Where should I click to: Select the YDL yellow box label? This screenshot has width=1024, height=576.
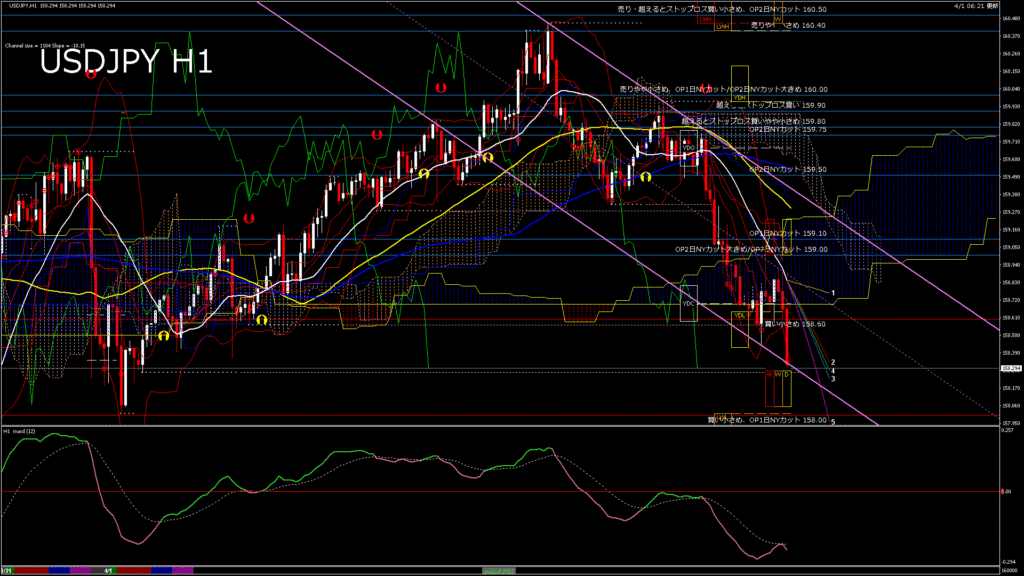pyautogui.click(x=740, y=316)
